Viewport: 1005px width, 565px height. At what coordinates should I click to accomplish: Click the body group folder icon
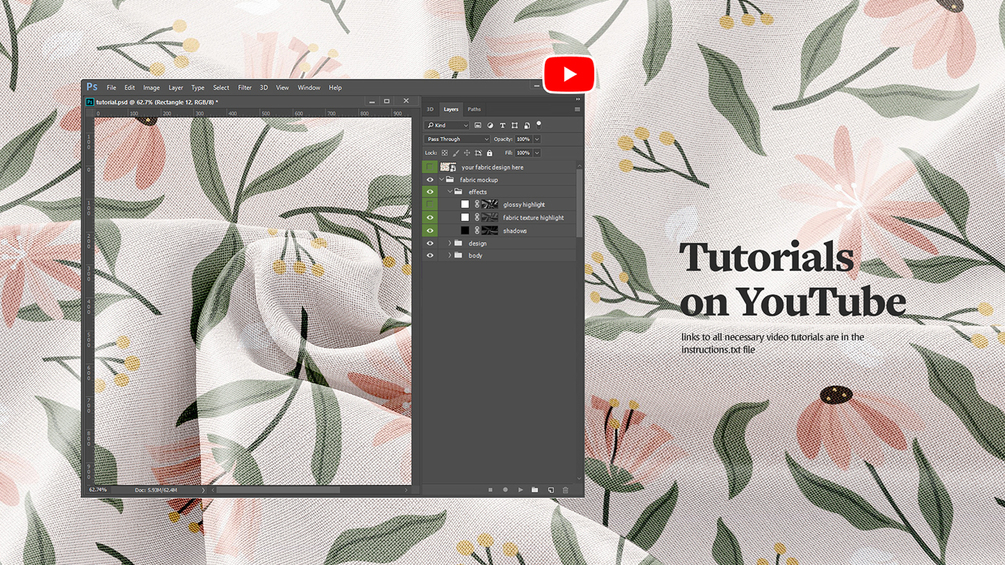(458, 255)
